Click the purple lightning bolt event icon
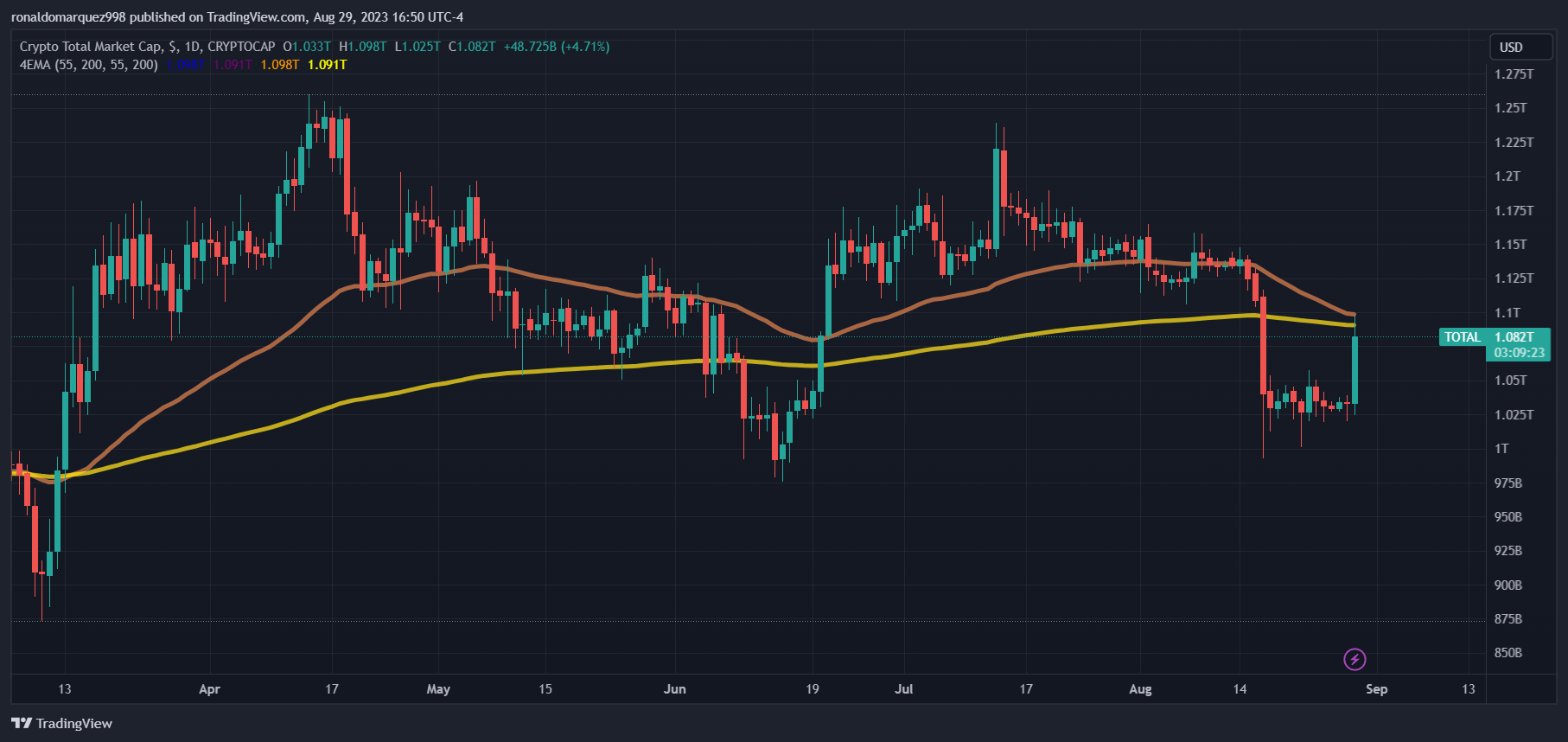The image size is (1568, 742). [x=1354, y=660]
